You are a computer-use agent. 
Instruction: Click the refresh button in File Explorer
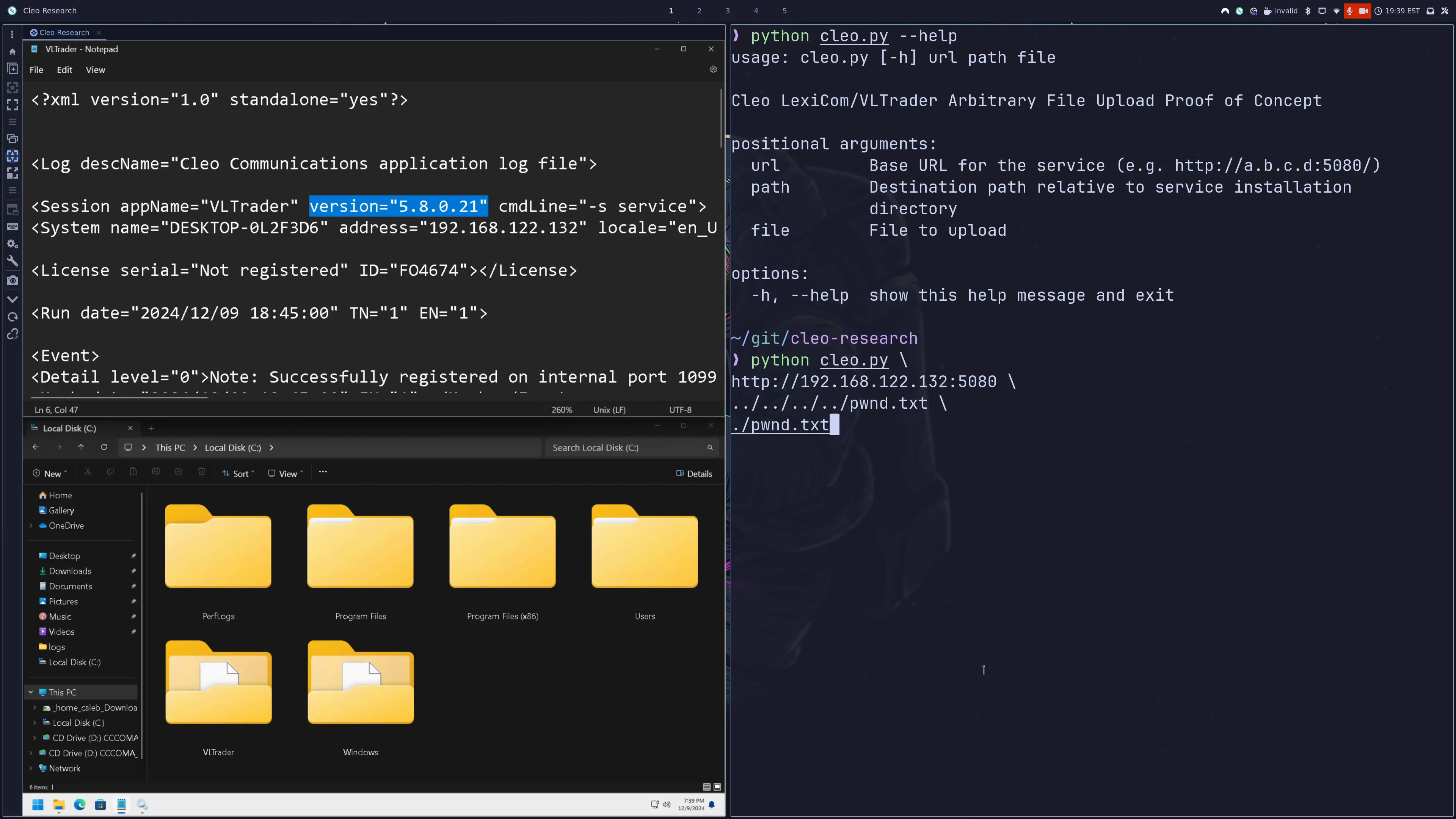click(x=104, y=447)
